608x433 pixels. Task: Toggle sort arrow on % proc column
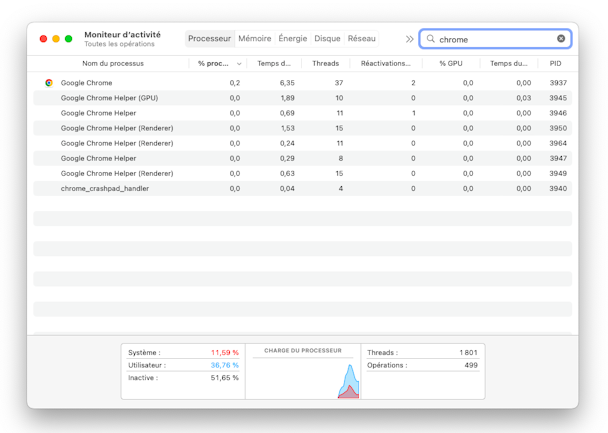(239, 64)
